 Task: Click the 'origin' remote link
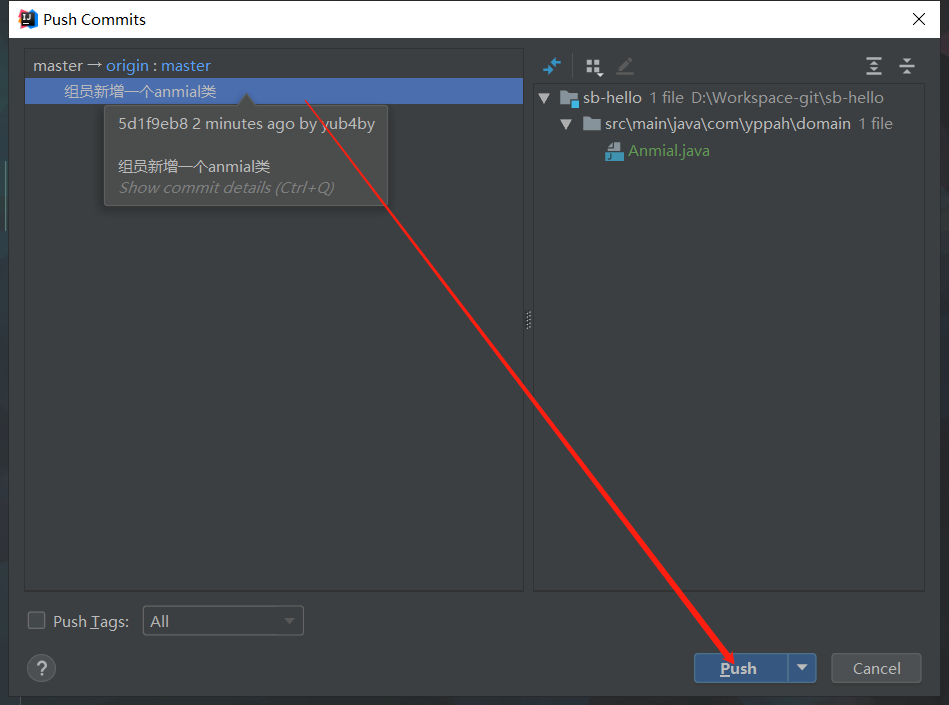[127, 66]
